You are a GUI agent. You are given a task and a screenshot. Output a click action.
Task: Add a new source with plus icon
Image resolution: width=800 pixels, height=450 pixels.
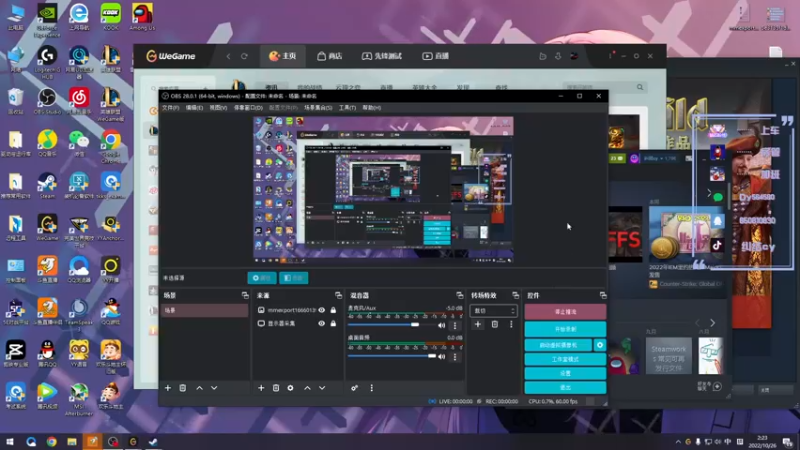pos(261,388)
